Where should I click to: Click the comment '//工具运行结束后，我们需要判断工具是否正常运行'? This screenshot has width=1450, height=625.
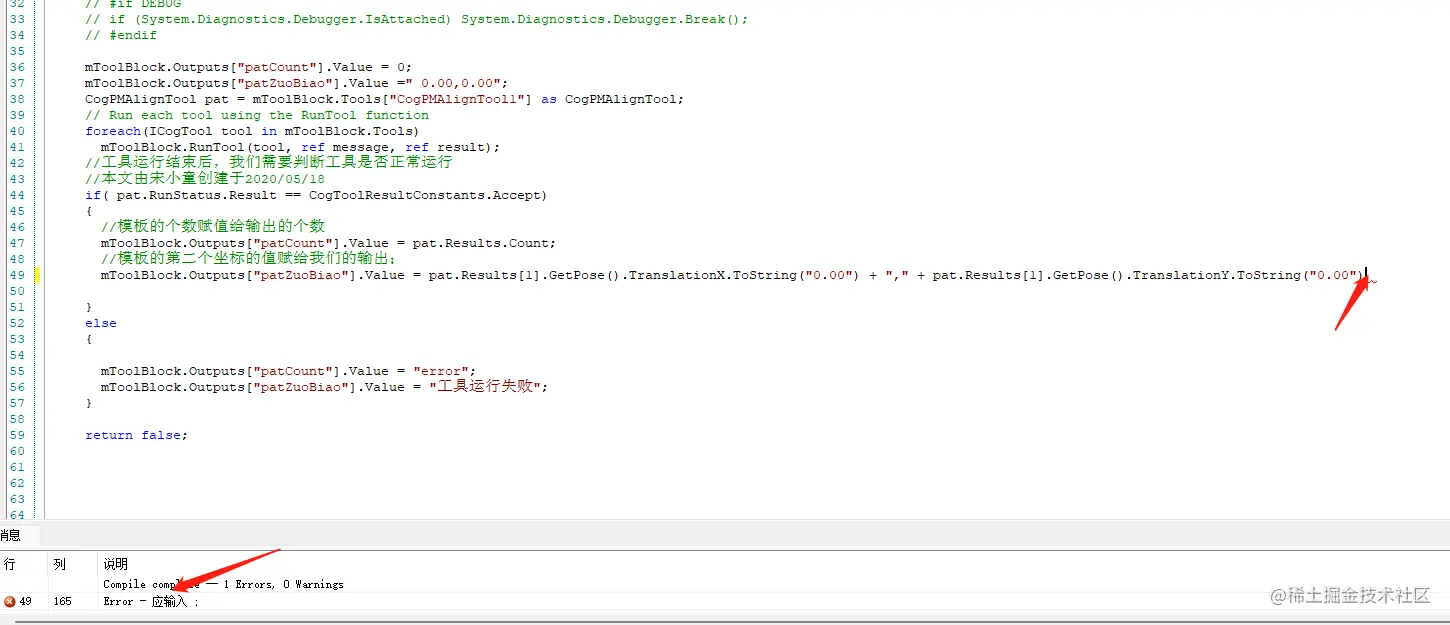pyautogui.click(x=269, y=161)
